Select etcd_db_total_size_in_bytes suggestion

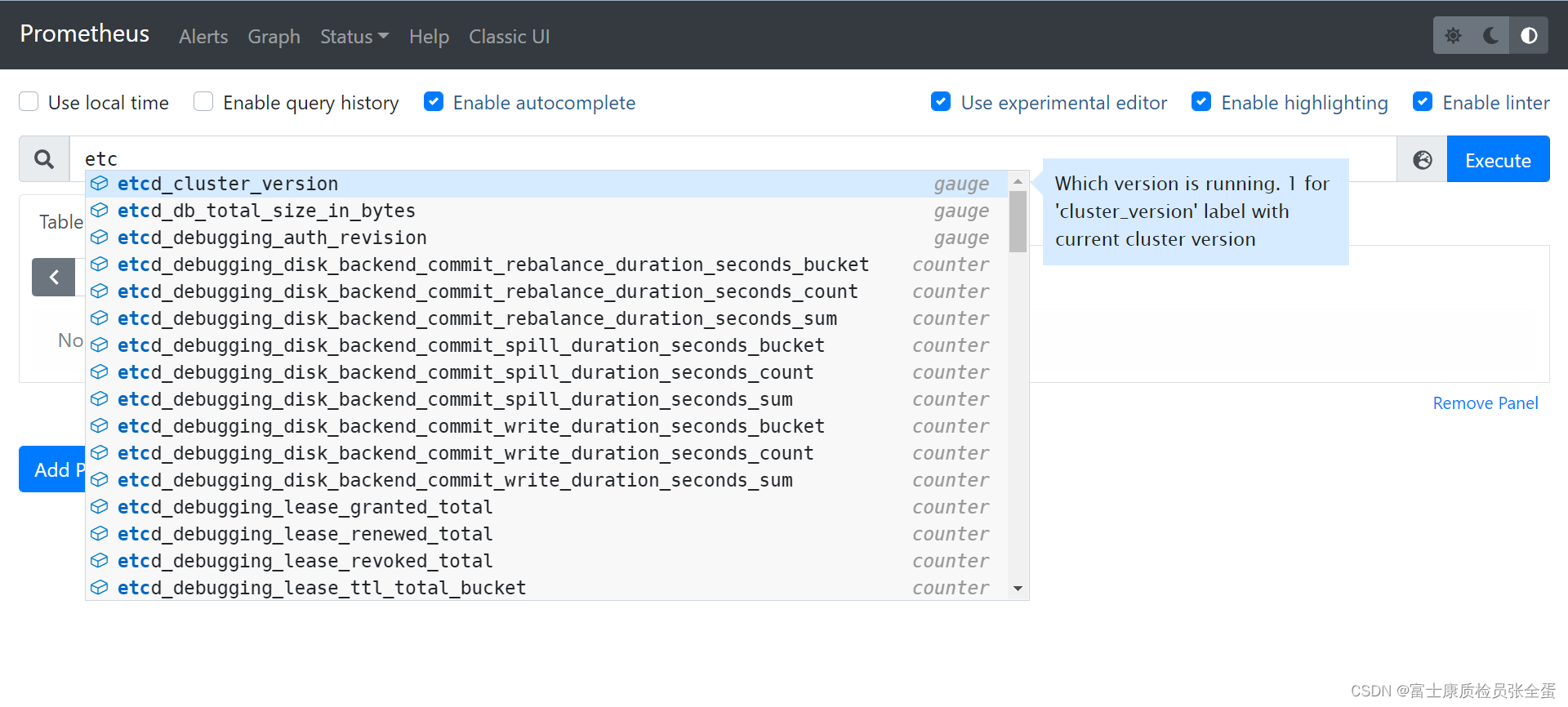pyautogui.click(x=546, y=211)
